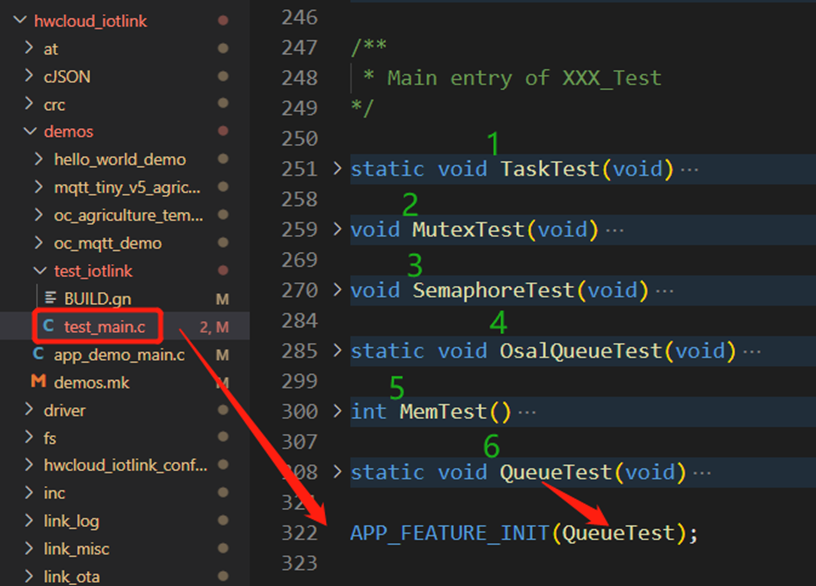
Task: Unfold the OsalQueueTest function at line 285
Action: pyautogui.click(x=337, y=351)
